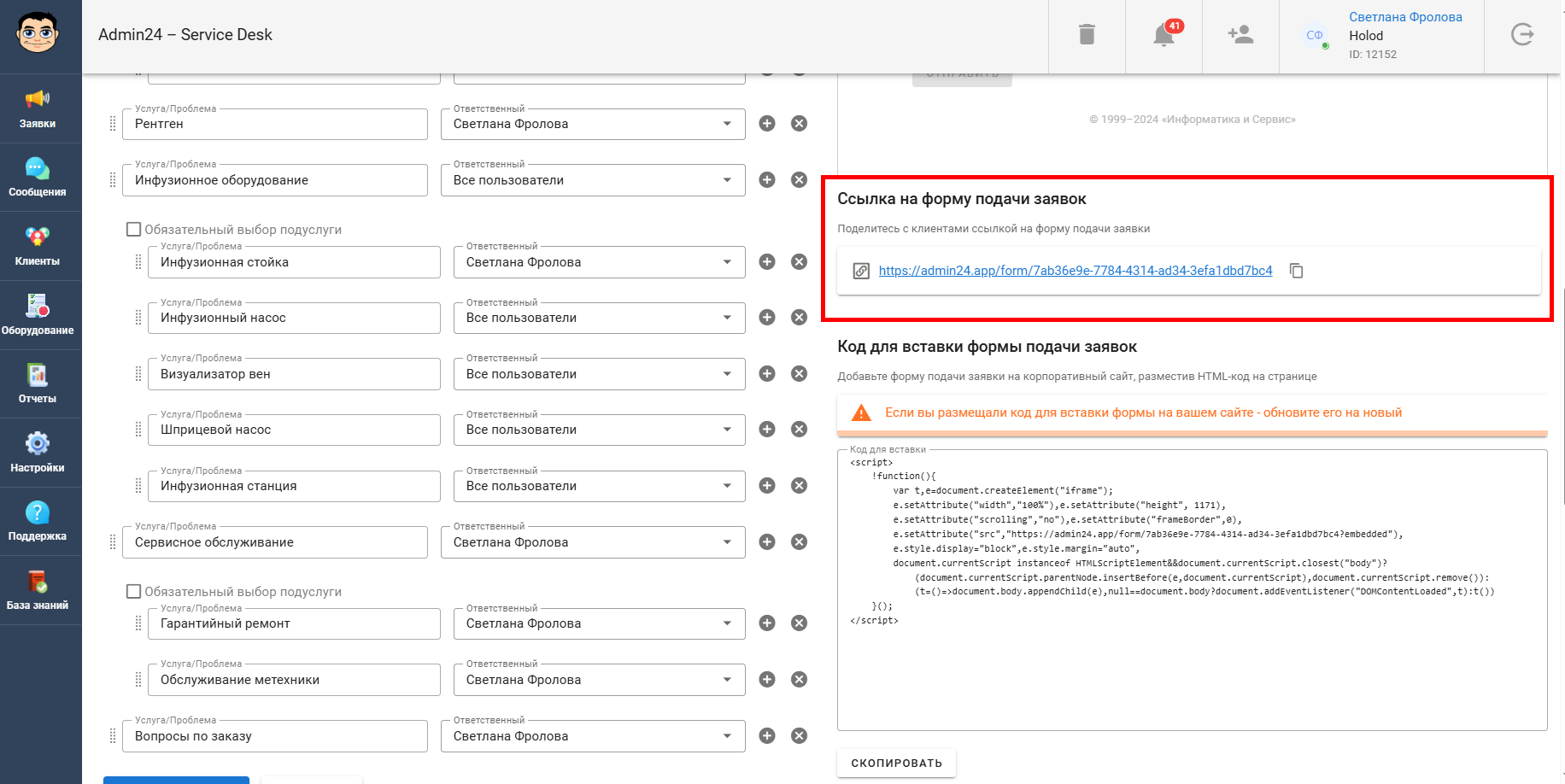Open Поддержка in the sidebar
The image size is (1565, 784).
tap(38, 522)
